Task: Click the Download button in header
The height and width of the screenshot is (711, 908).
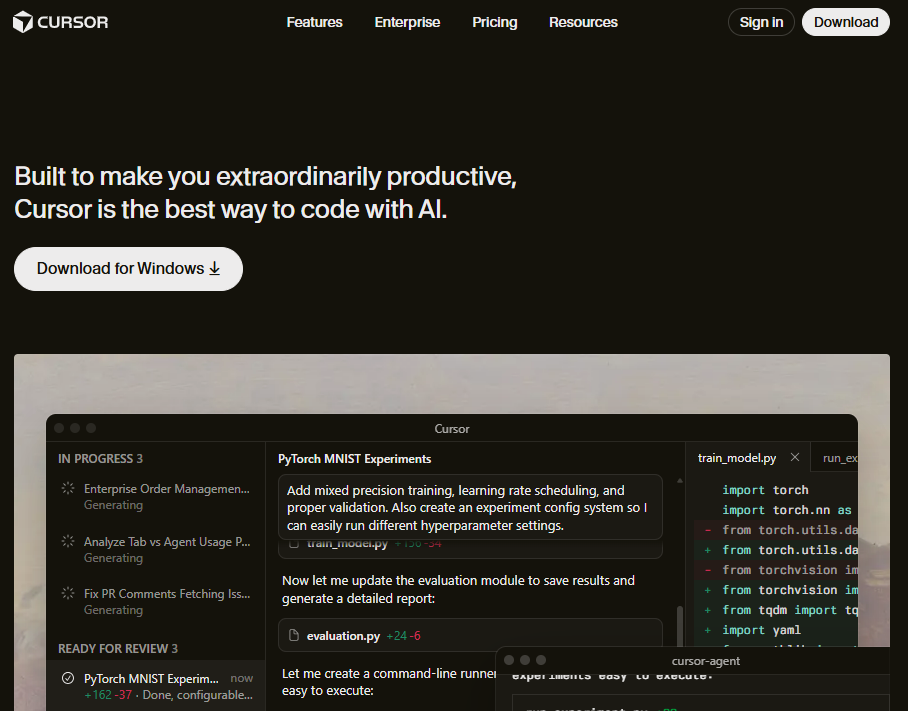Action: pos(845,22)
